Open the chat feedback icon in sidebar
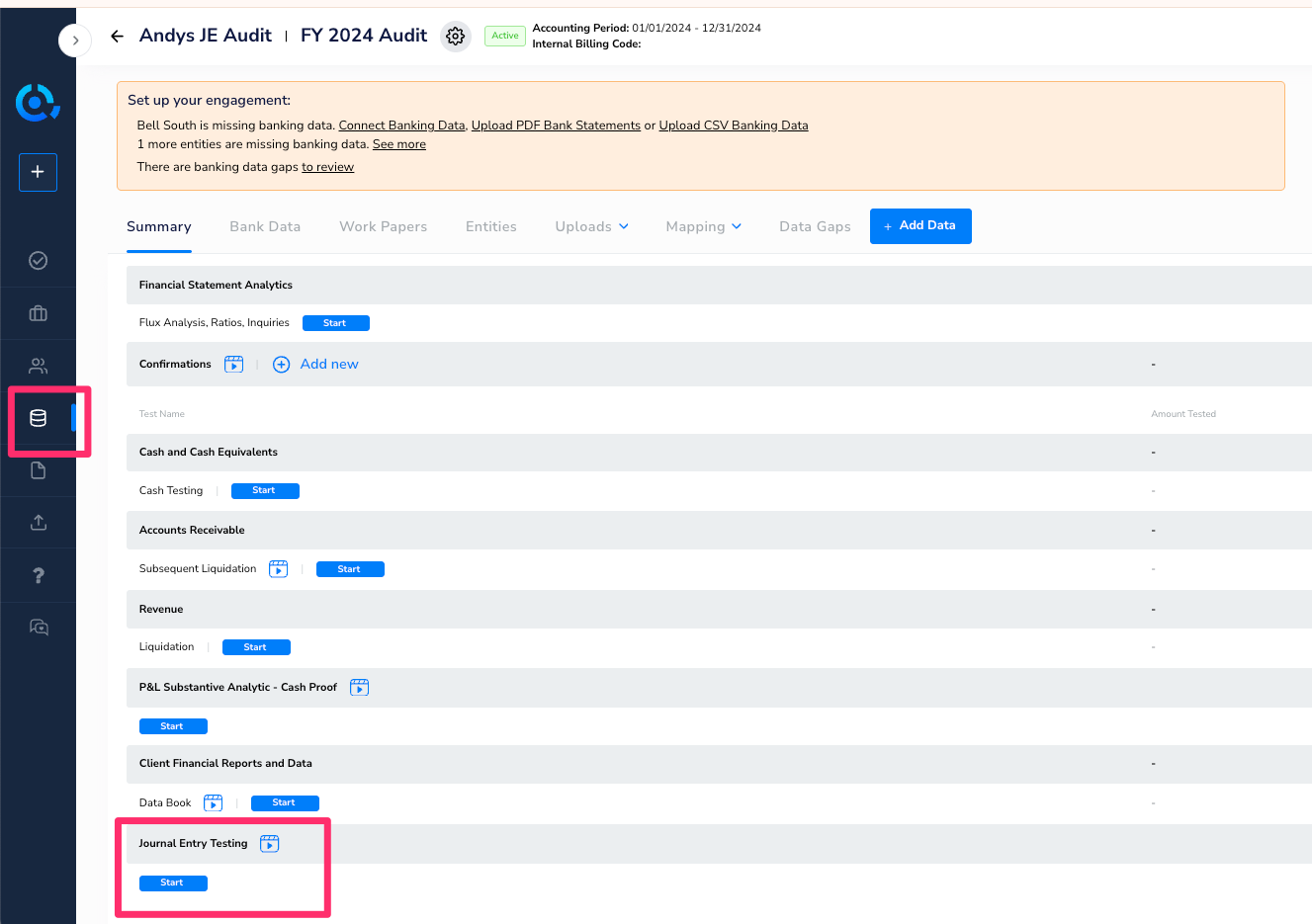The image size is (1312, 924). (x=39, y=628)
